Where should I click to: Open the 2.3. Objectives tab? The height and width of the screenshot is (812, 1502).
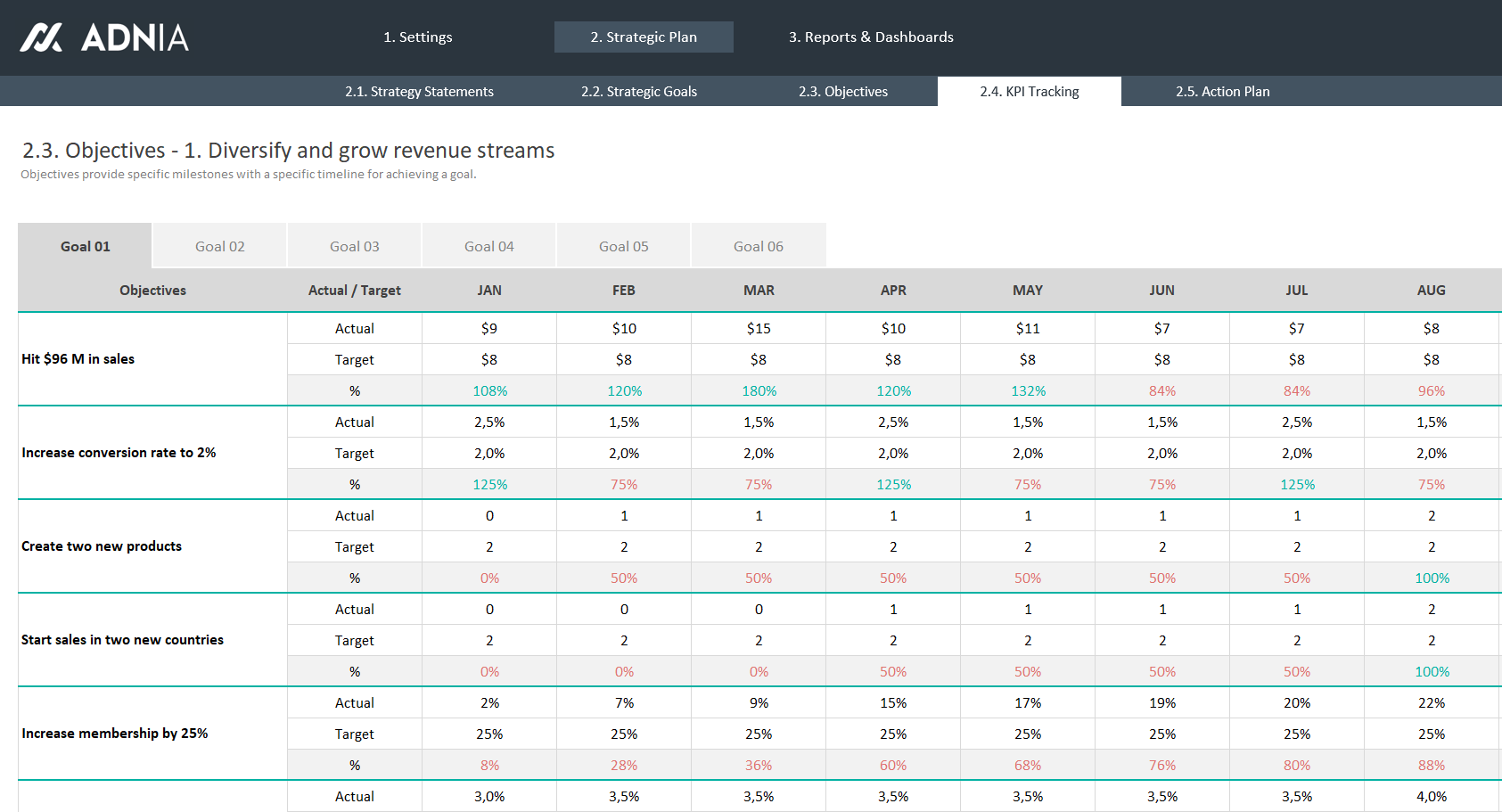pos(842,92)
